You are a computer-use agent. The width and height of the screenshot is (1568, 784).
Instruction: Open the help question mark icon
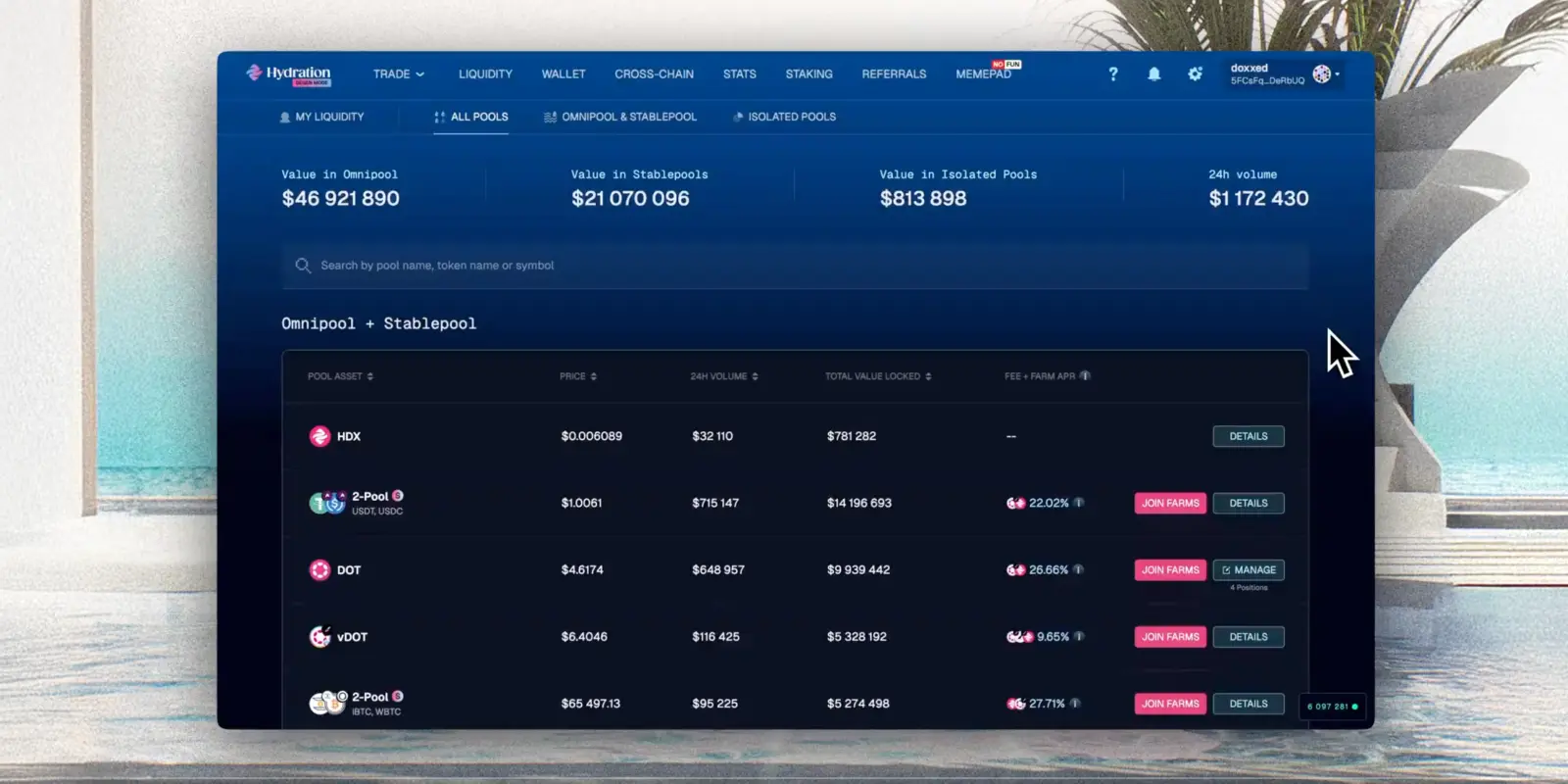click(1113, 73)
